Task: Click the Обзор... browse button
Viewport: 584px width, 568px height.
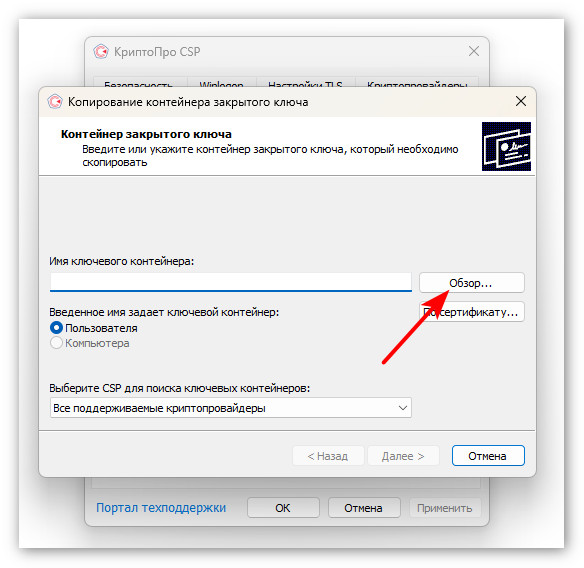Action: (x=472, y=283)
